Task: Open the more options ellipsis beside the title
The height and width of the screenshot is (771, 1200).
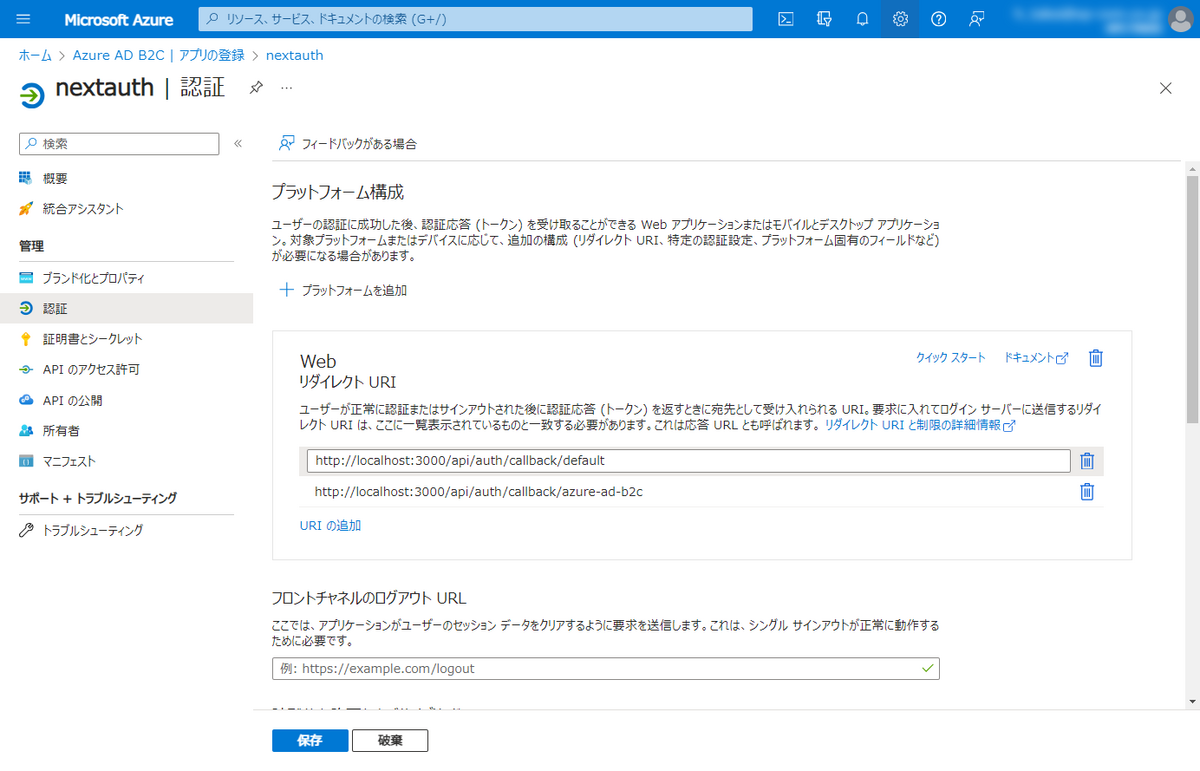Action: click(x=287, y=88)
